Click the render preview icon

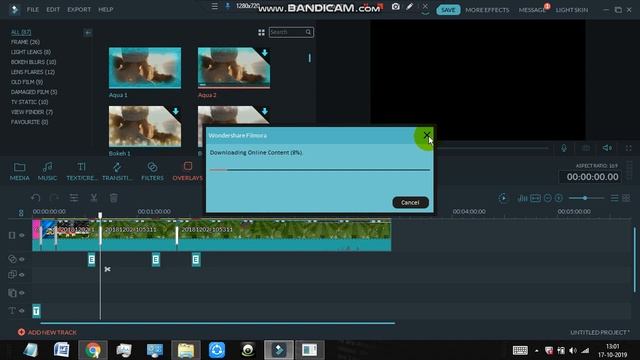click(503, 198)
